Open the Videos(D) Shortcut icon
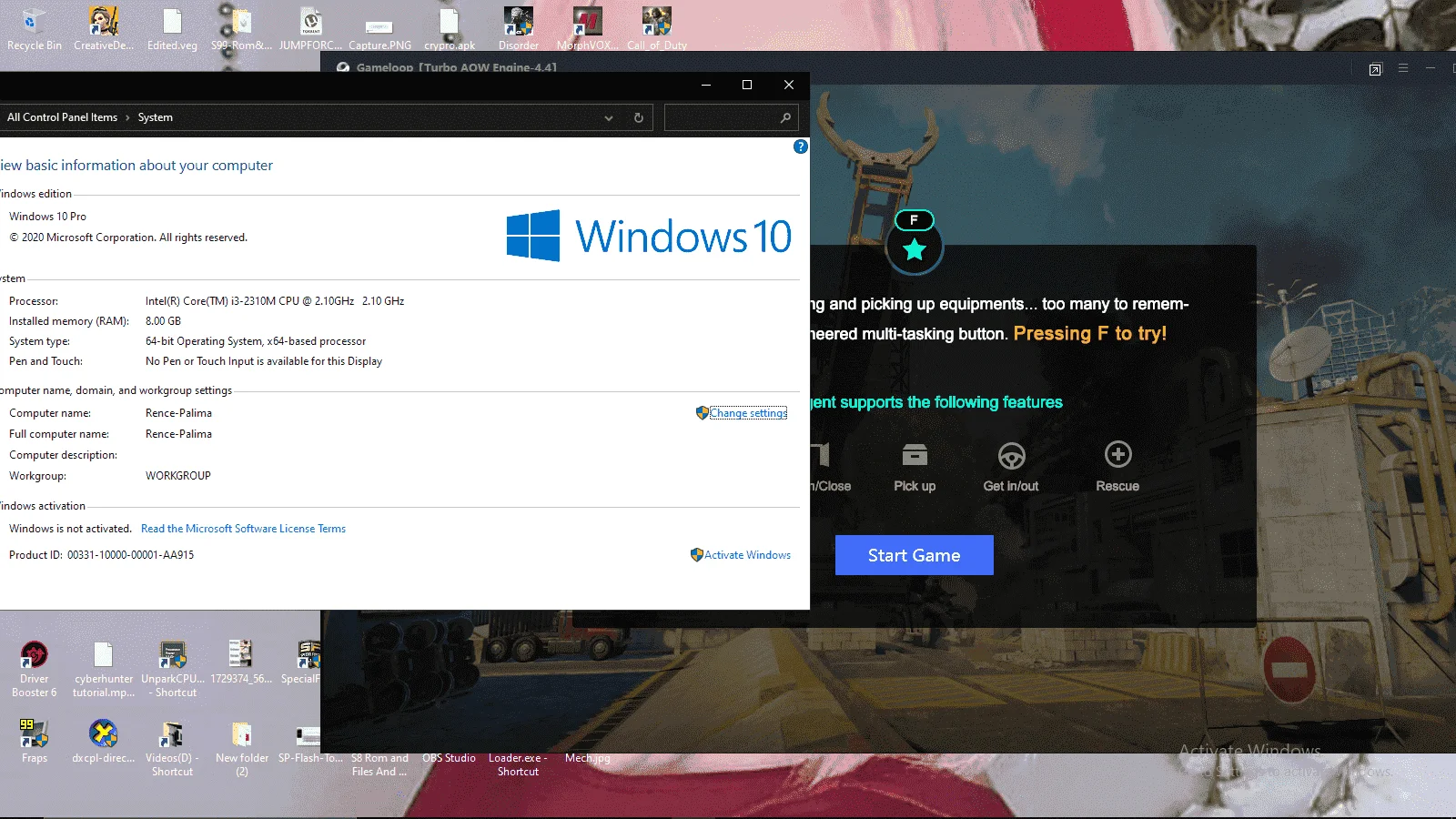Image resolution: width=1456 pixels, height=819 pixels. click(172, 748)
